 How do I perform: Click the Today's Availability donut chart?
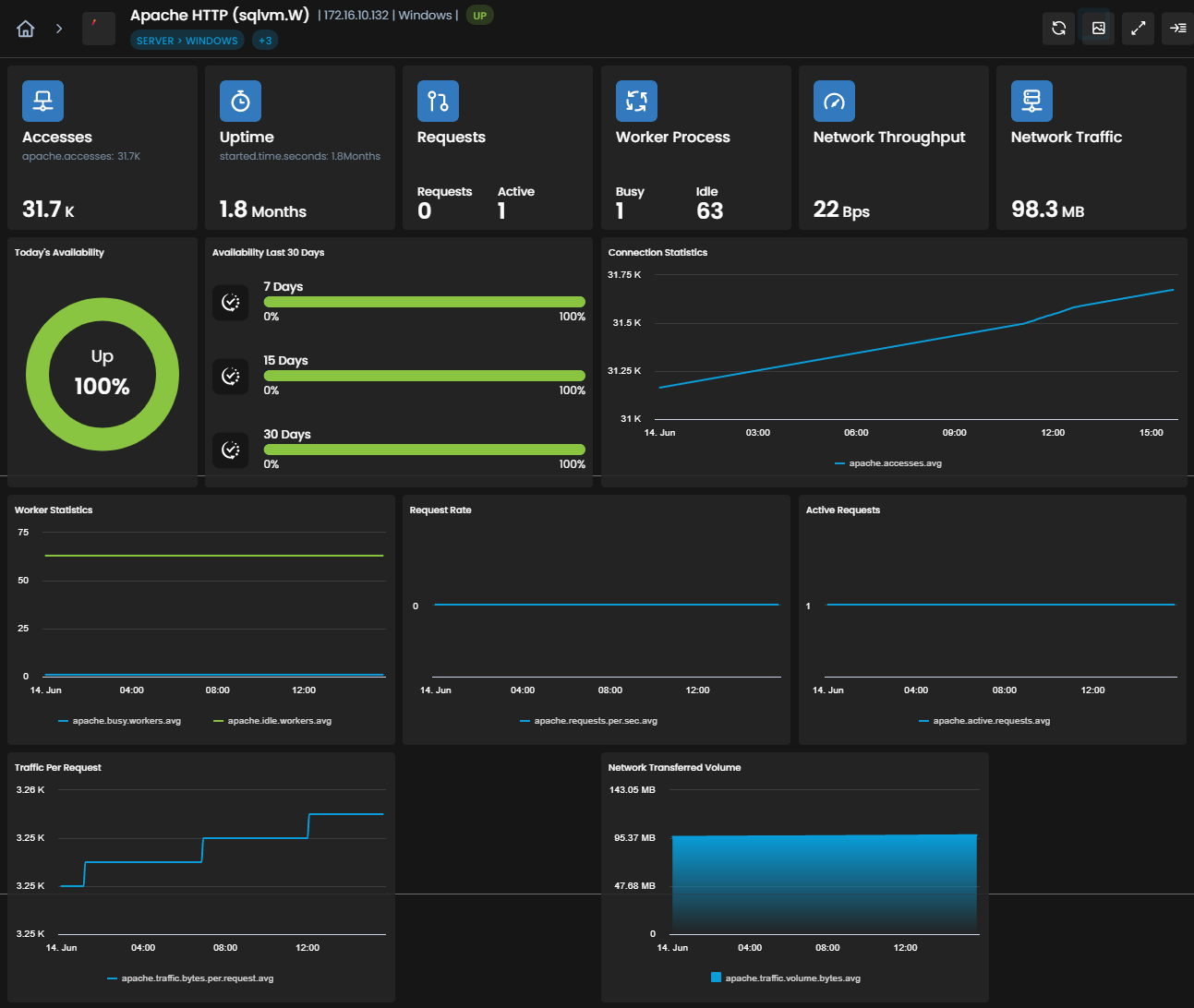(103, 374)
